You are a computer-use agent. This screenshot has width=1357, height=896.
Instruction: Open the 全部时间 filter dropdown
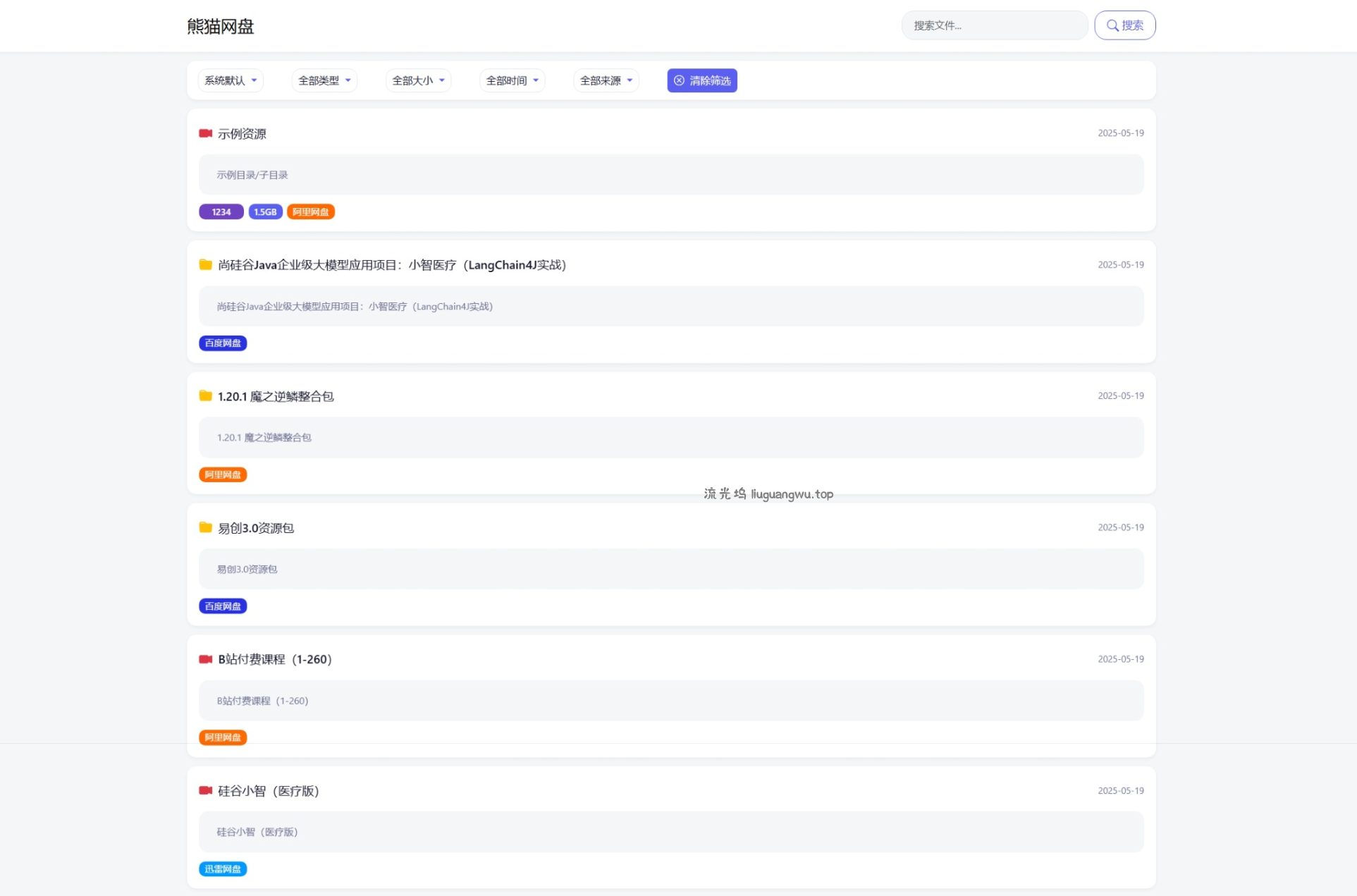pos(512,80)
